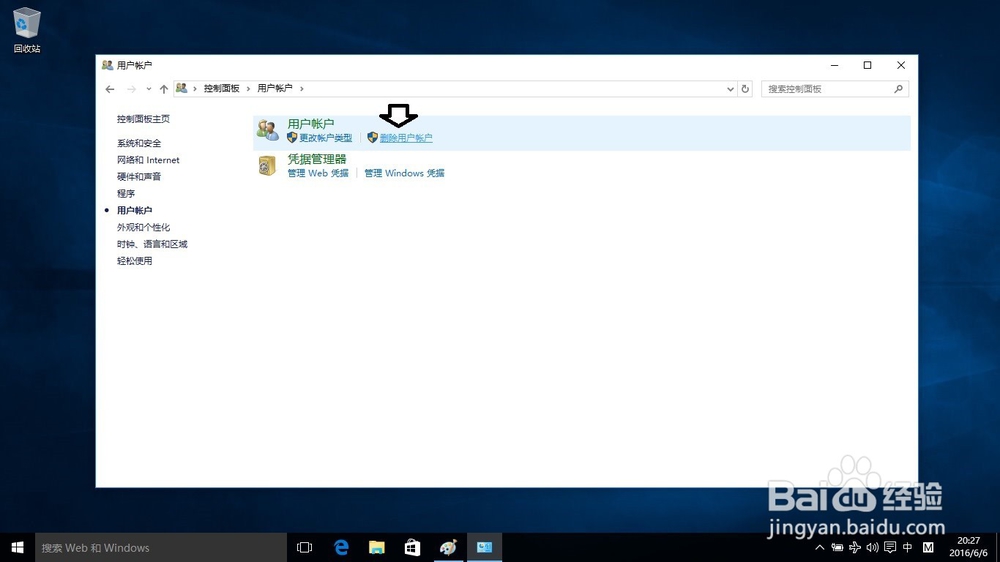Open recent locations dropdown arrow

tap(149, 89)
